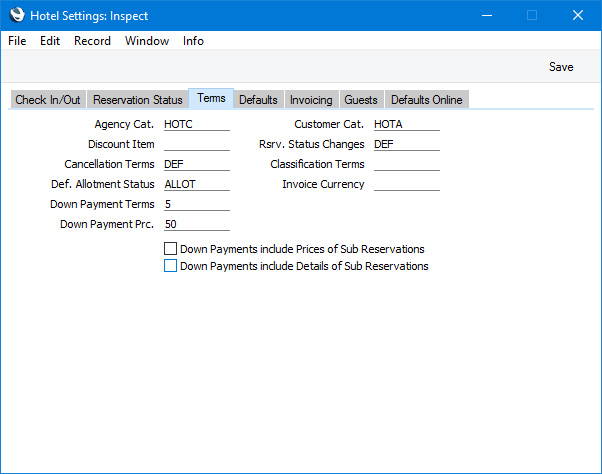Enable Down Payments include Details of Sub Reservations

[x=171, y=266]
